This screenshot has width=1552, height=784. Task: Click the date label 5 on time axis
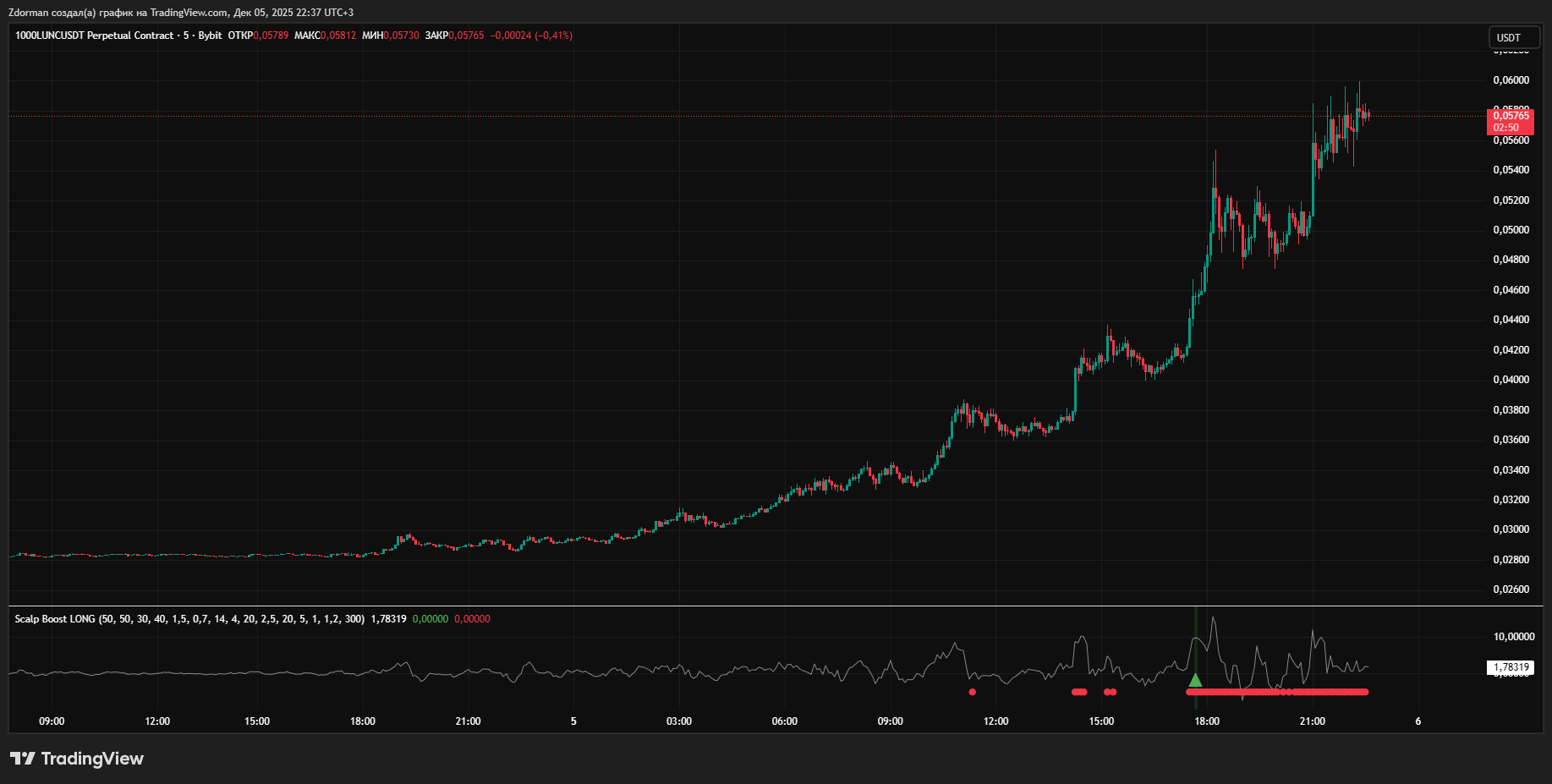(573, 721)
